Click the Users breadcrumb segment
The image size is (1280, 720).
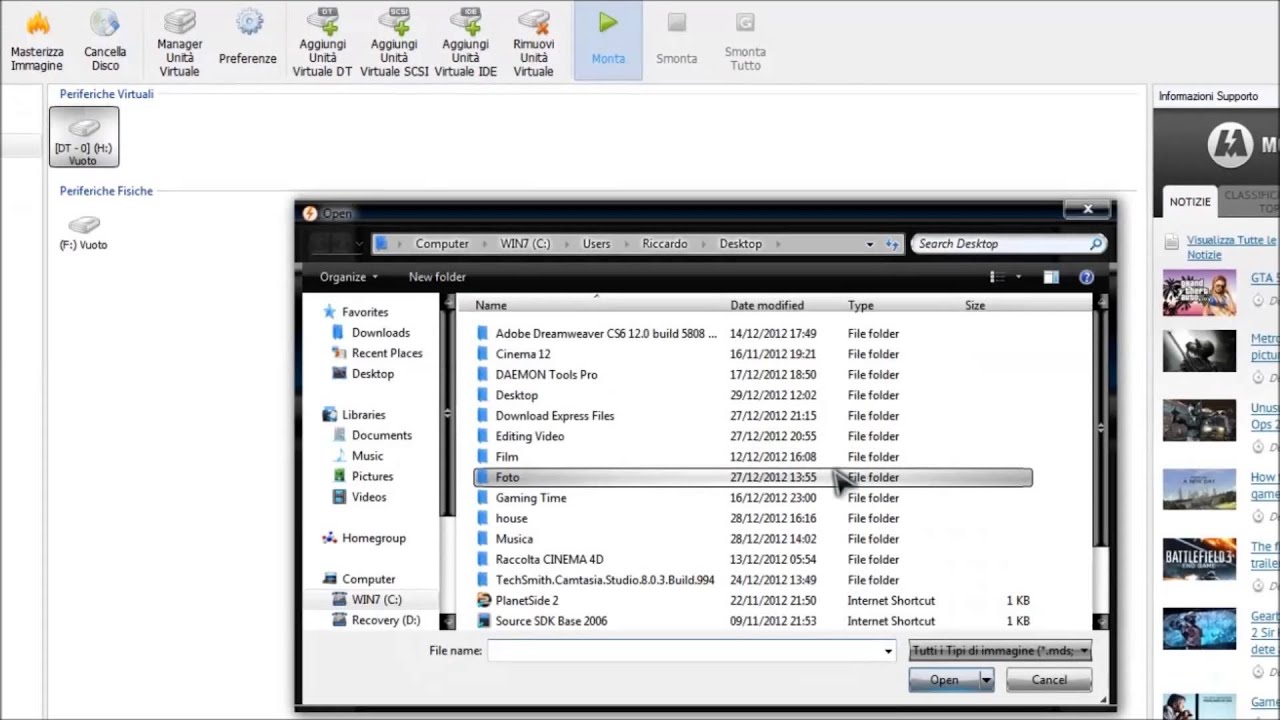[x=596, y=244]
